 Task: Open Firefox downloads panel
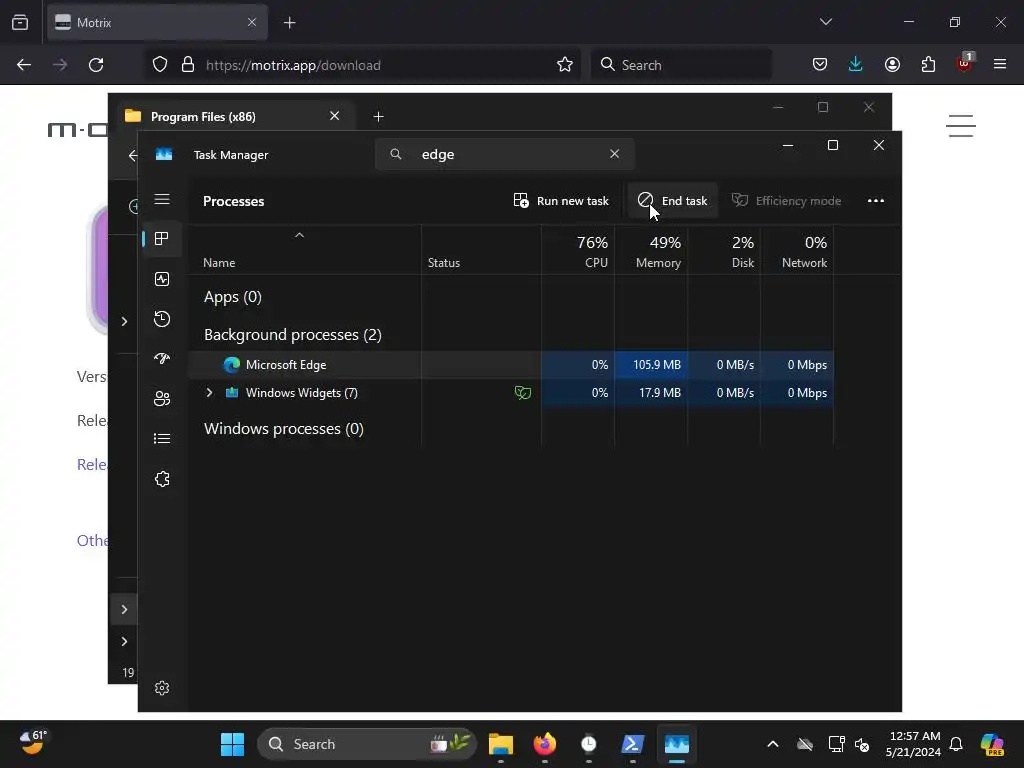[x=856, y=65]
